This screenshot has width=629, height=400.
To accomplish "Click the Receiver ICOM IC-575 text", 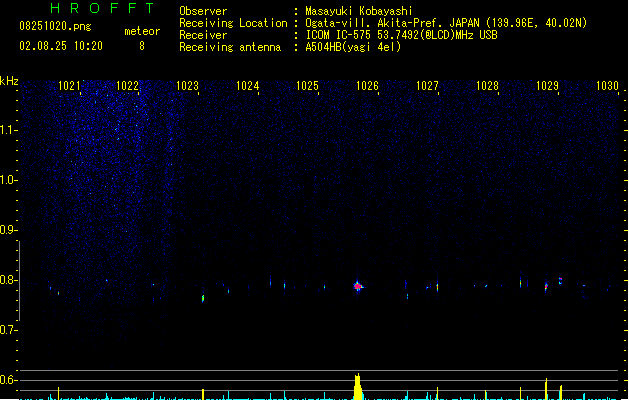I will (x=401, y=35).
